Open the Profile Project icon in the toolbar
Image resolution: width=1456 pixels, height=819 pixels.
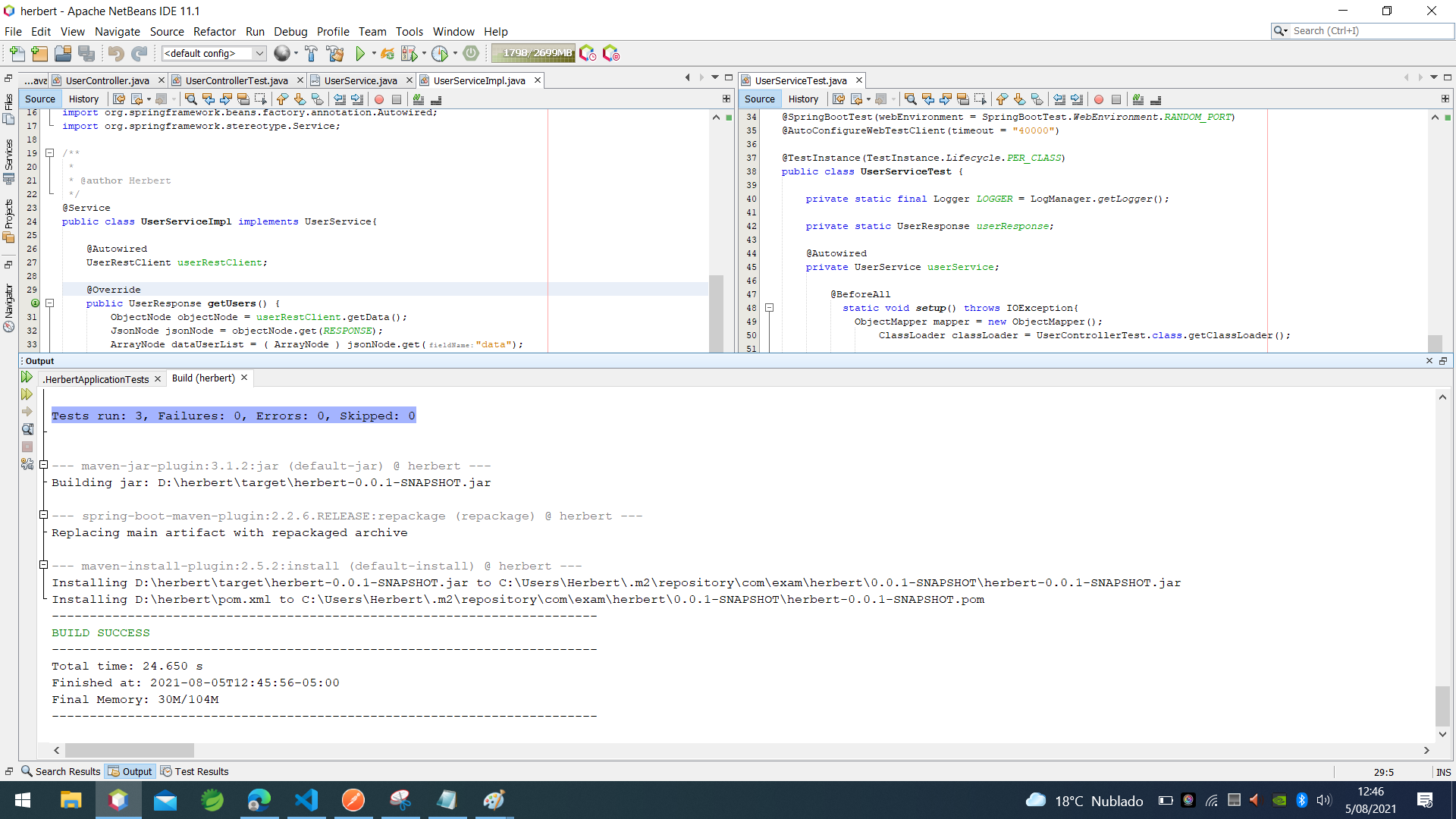(441, 53)
